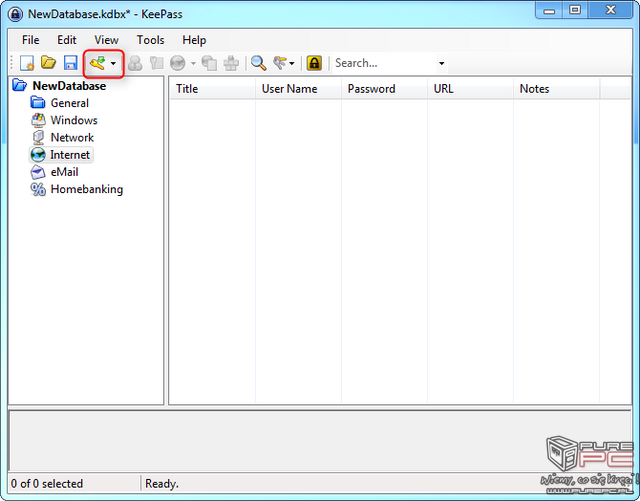Click the NewDatabase open folder icon

pyautogui.click(x=20, y=85)
